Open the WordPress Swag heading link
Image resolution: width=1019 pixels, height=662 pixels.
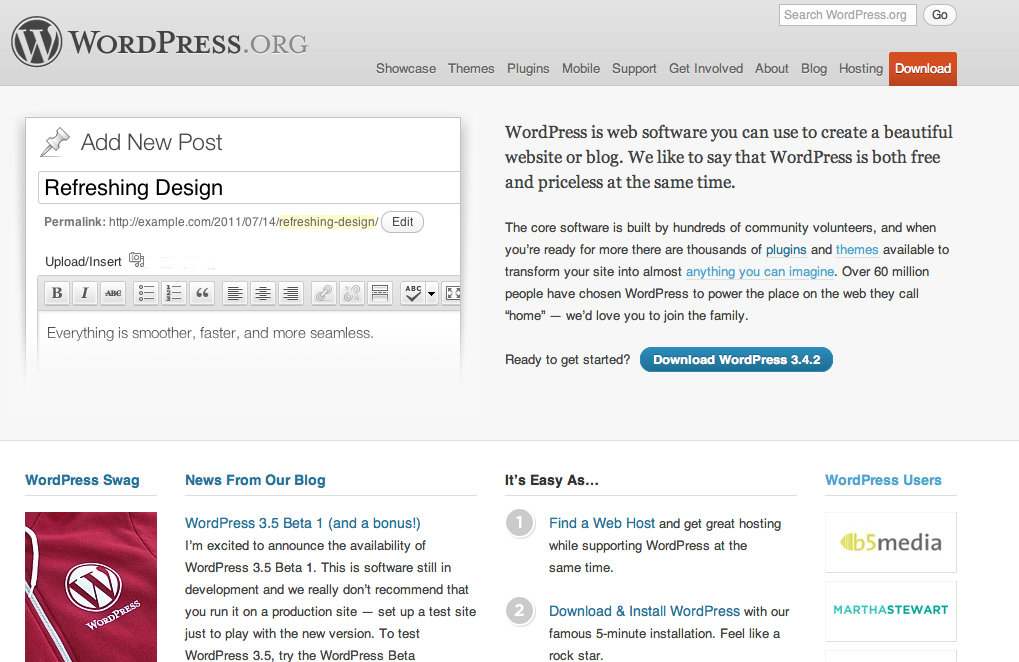[83, 480]
